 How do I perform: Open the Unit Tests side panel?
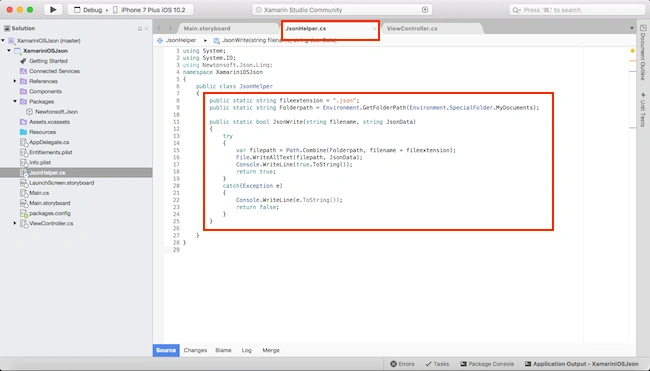click(643, 109)
